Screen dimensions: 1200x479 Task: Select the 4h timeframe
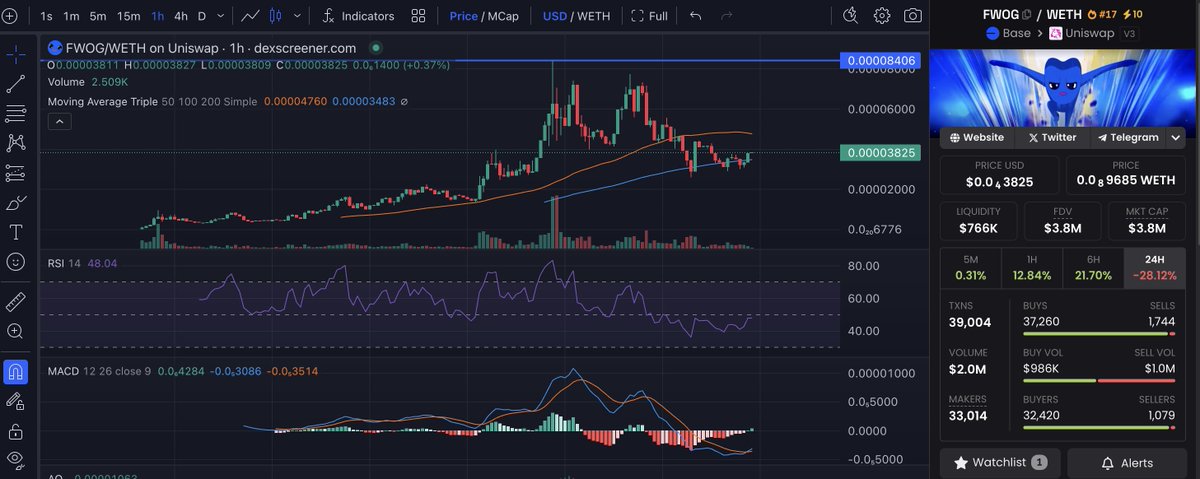[181, 16]
